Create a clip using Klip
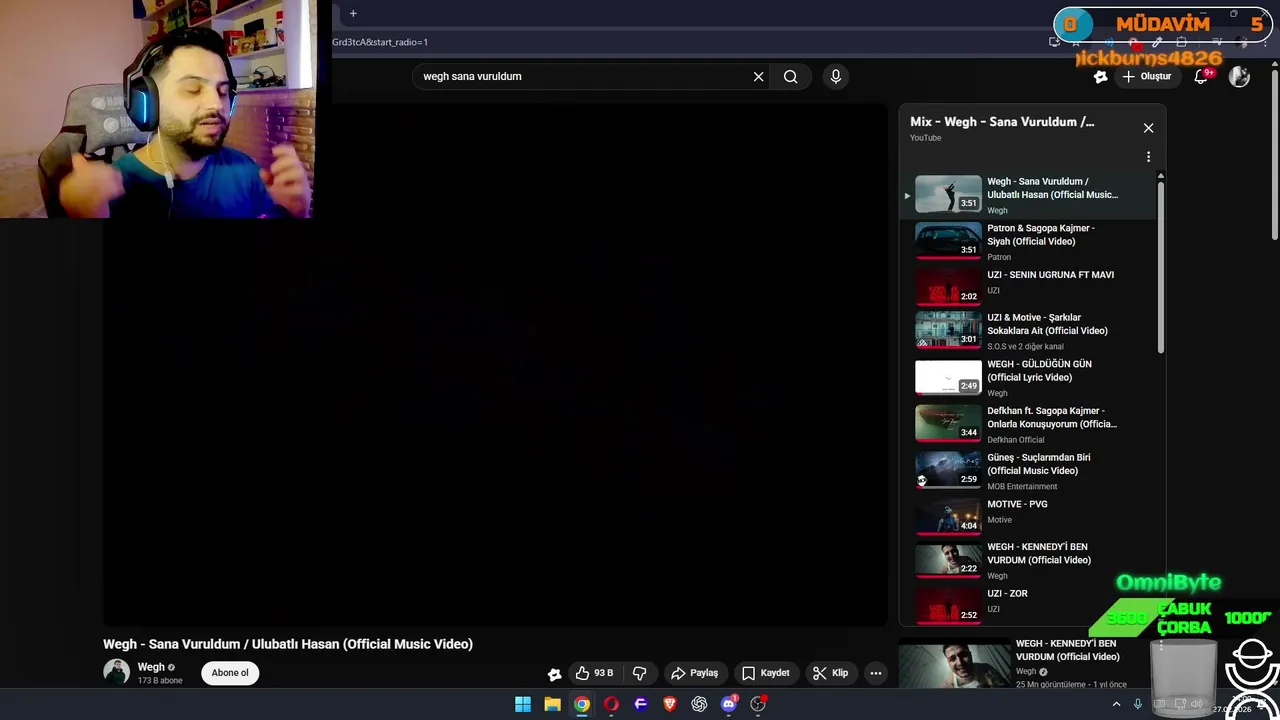This screenshot has height=720, width=1280. point(830,673)
